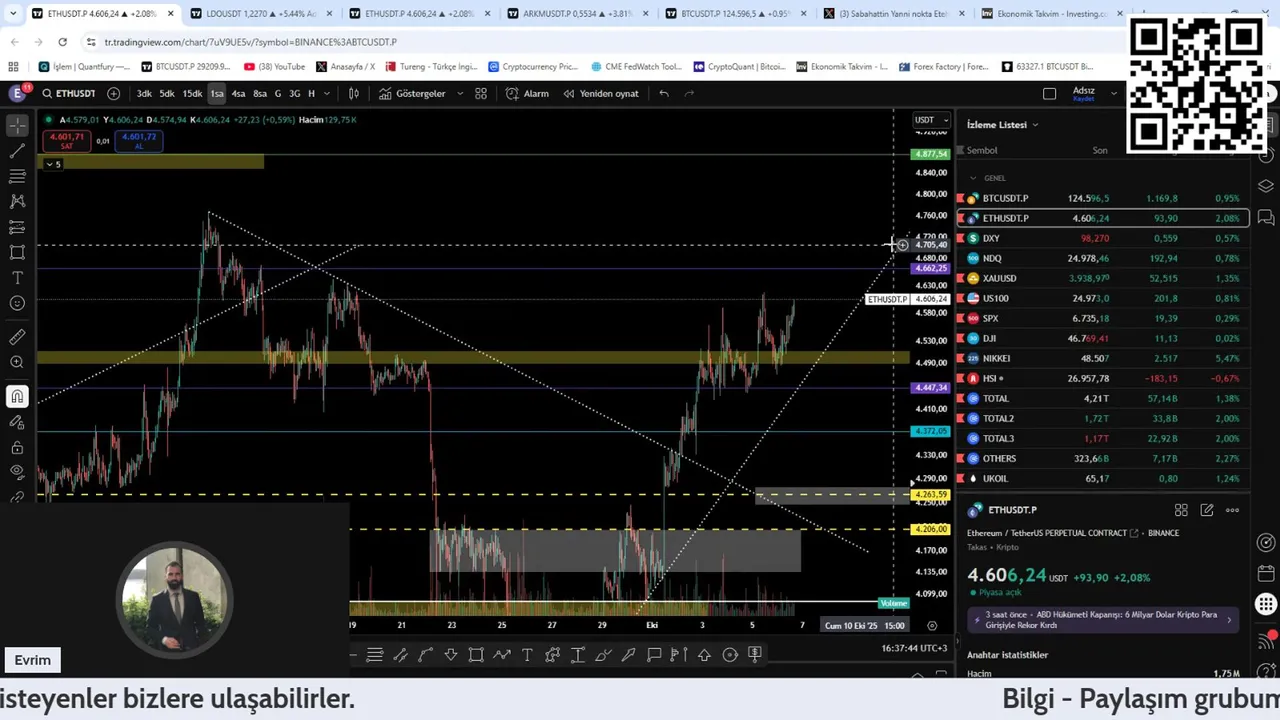The image size is (1280, 720).
Task: Click the arrow-up icon in drawing favorites bar
Action: 704,655
